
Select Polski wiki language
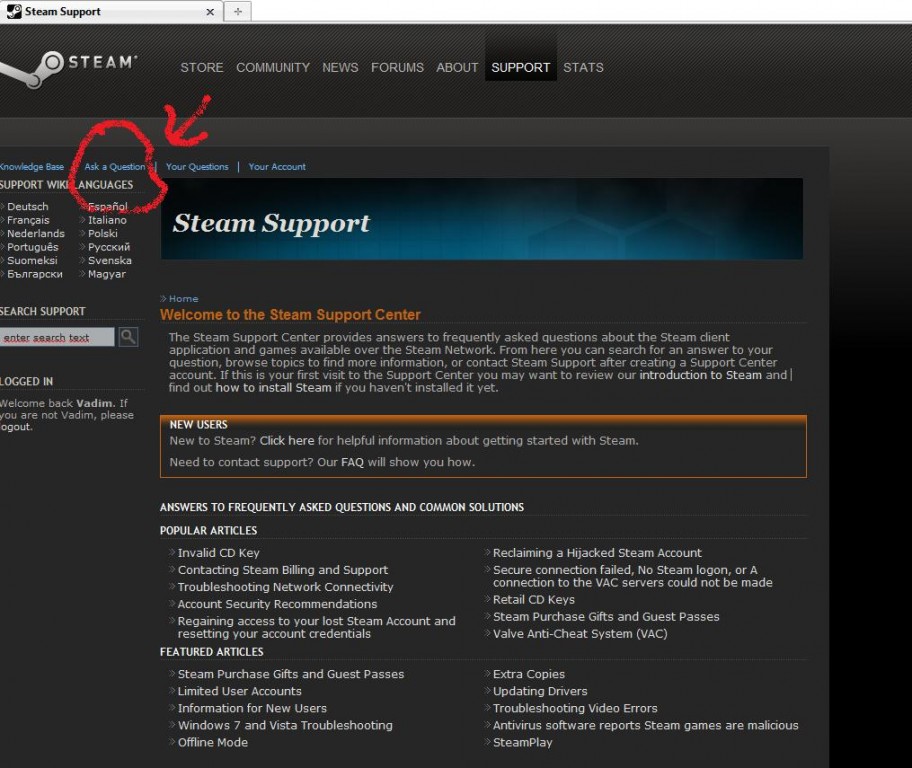tap(102, 233)
